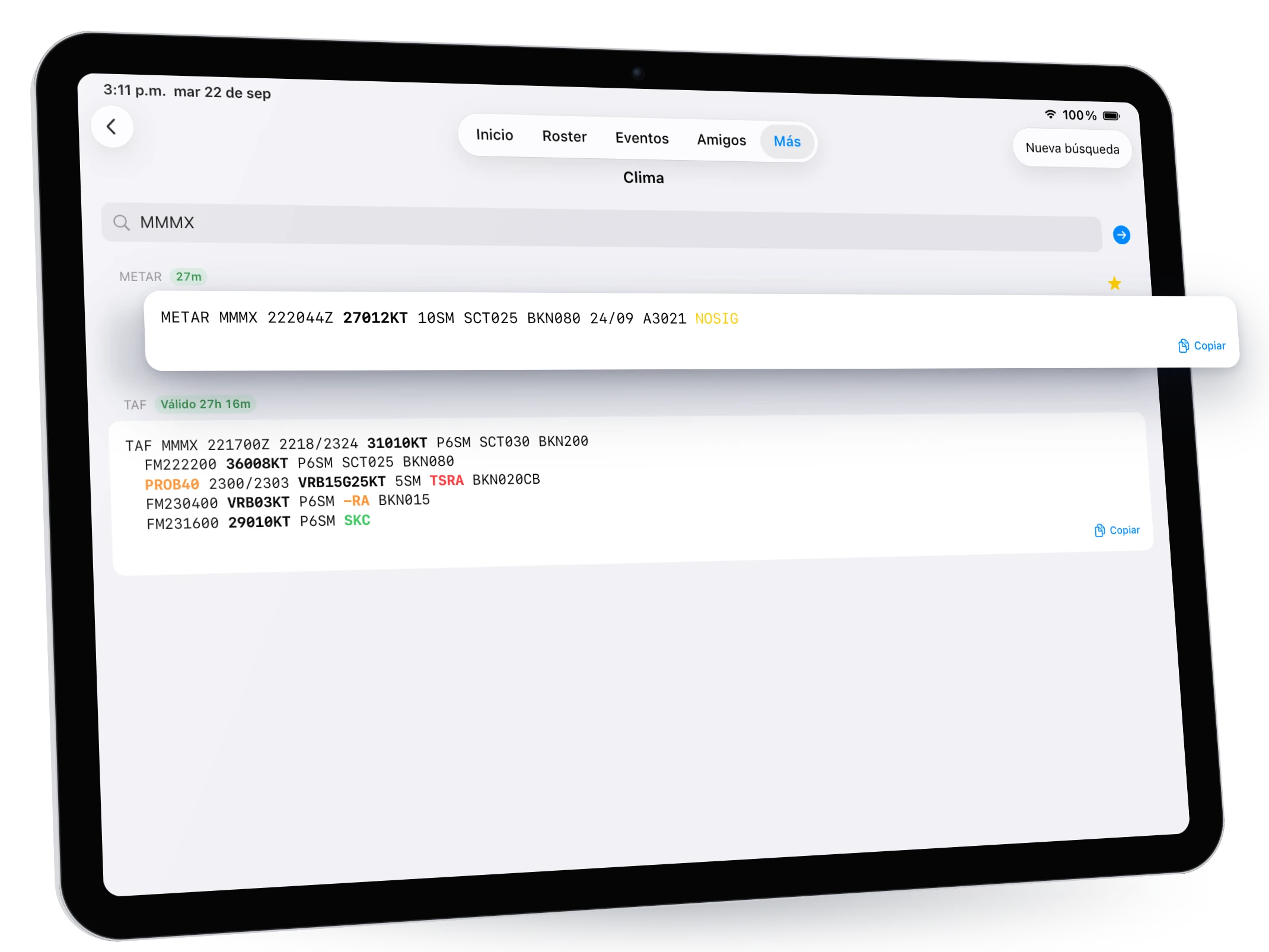Click the 3:11 p.m. clock
The width and height of the screenshot is (1269, 952).
(134, 90)
